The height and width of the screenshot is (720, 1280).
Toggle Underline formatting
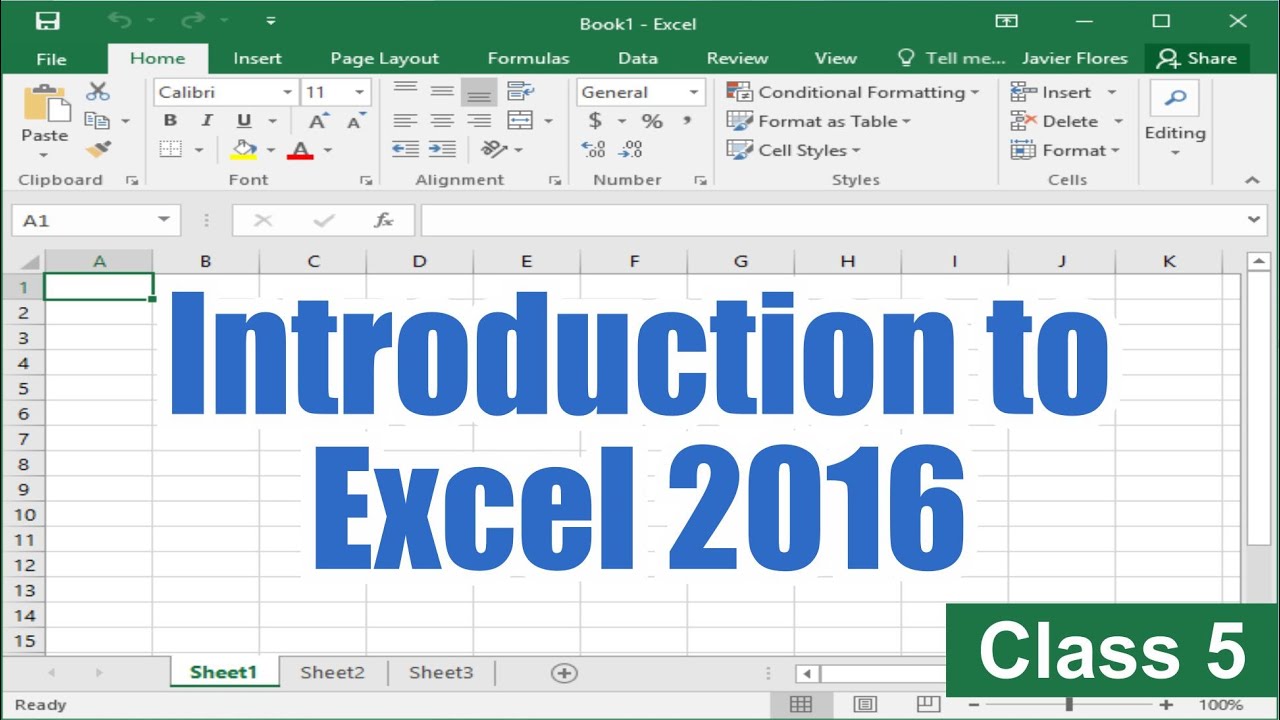point(244,121)
